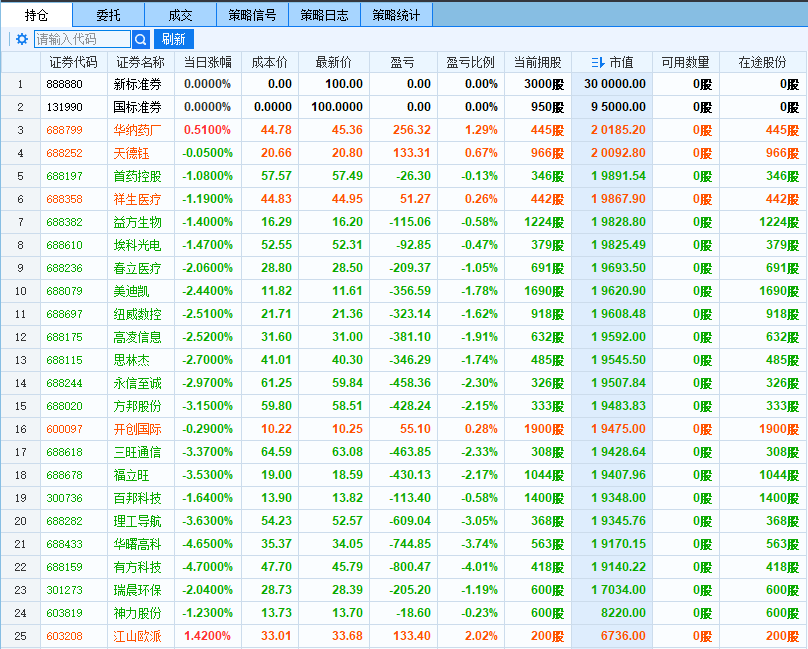Viewport: 808px width, 649px height.
Task: Sort by 当日涨幅 column header
Action: tap(208, 63)
